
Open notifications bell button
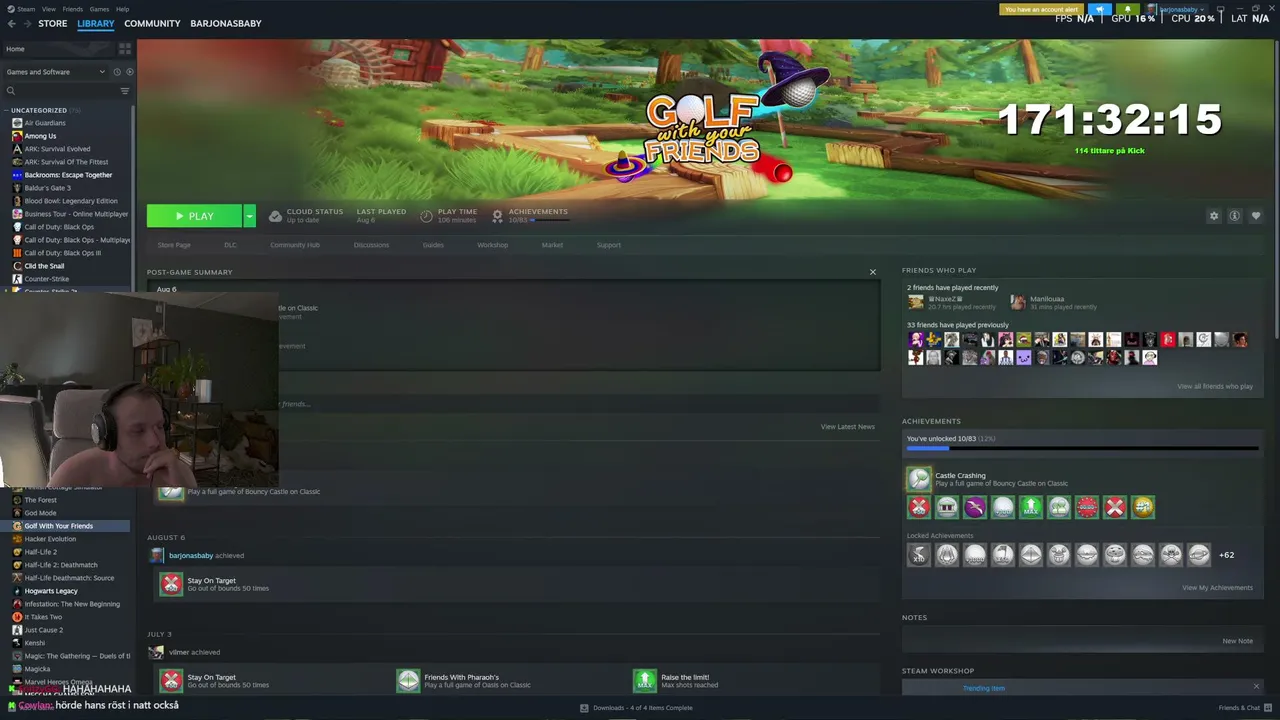1128,10
